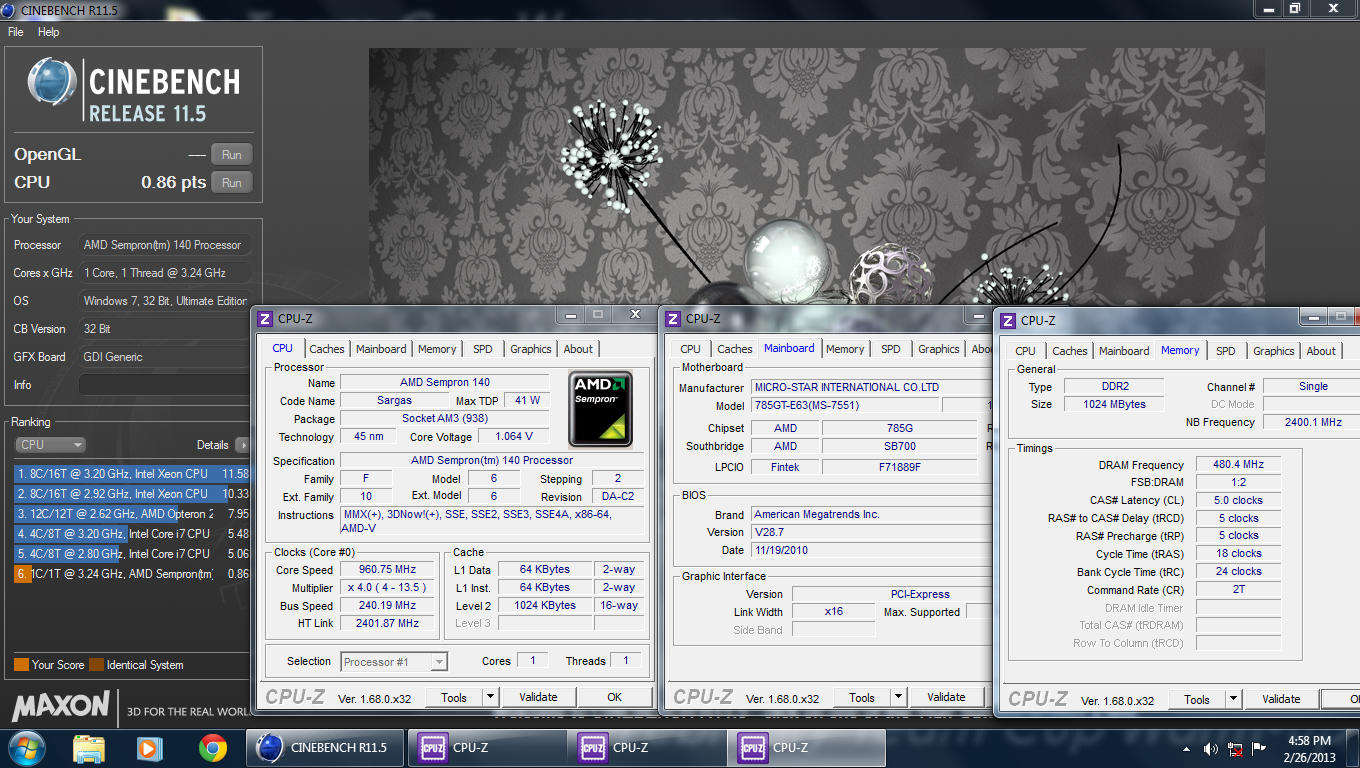1360x768 pixels.
Task: Open SPD tab in Memory CPU-Z window
Action: click(1226, 351)
